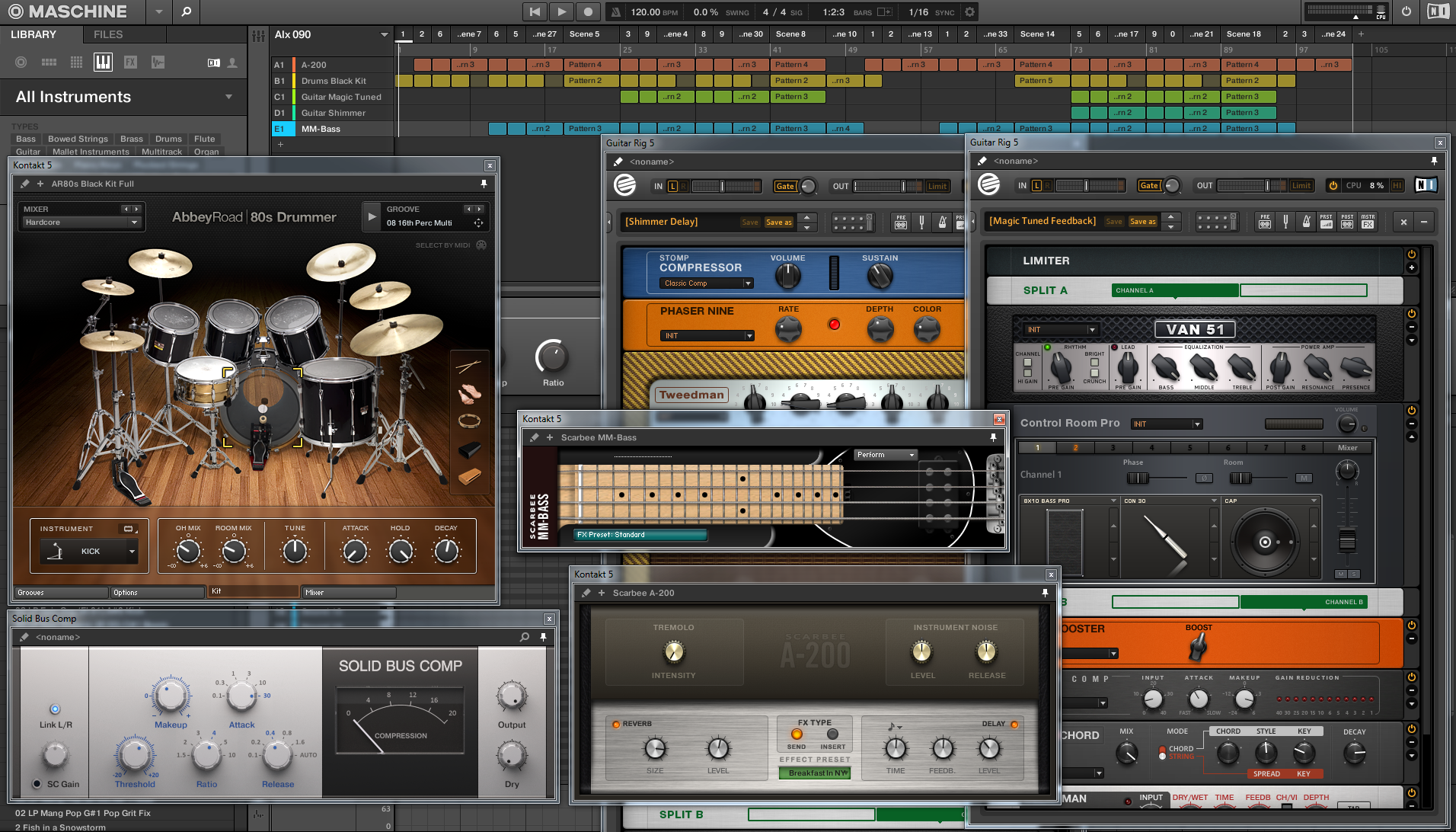Toggle the Reverb LED on Scarbee A-200

click(616, 724)
